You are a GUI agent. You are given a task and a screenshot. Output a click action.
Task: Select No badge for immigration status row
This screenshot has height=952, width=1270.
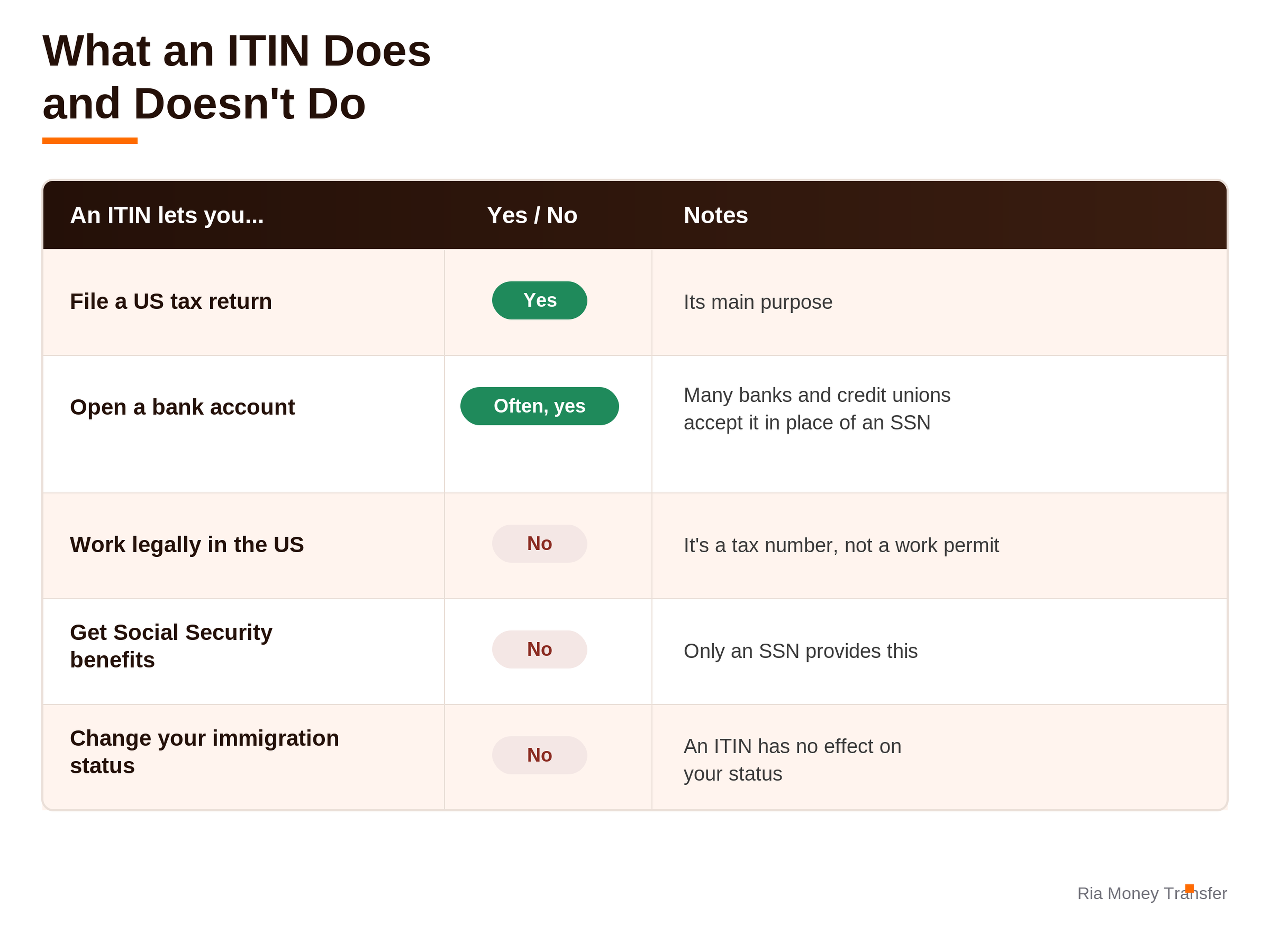click(539, 755)
